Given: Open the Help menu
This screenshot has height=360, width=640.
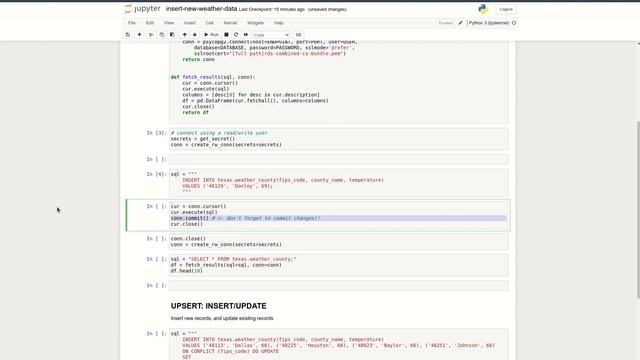Looking at the screenshot, I should (x=278, y=23).
